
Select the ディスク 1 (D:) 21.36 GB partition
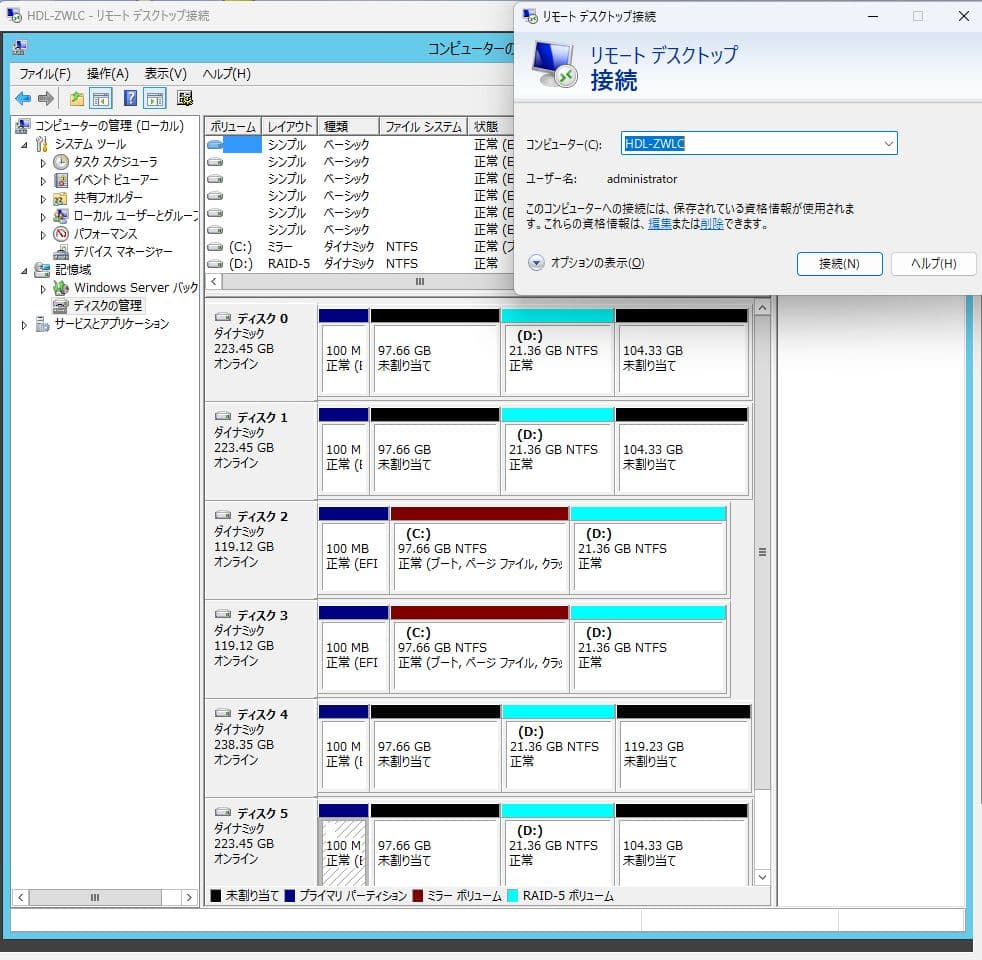click(x=557, y=450)
